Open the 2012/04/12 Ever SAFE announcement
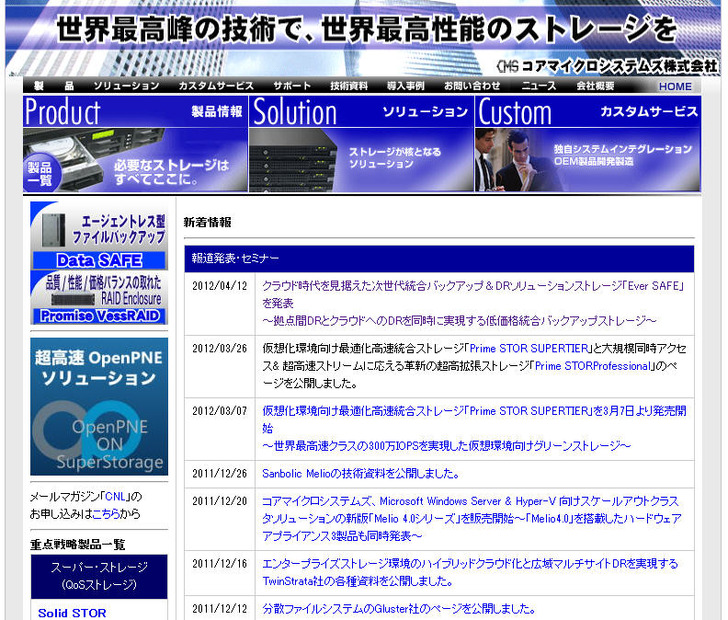Viewport: 728px width, 620px height. coord(473,303)
